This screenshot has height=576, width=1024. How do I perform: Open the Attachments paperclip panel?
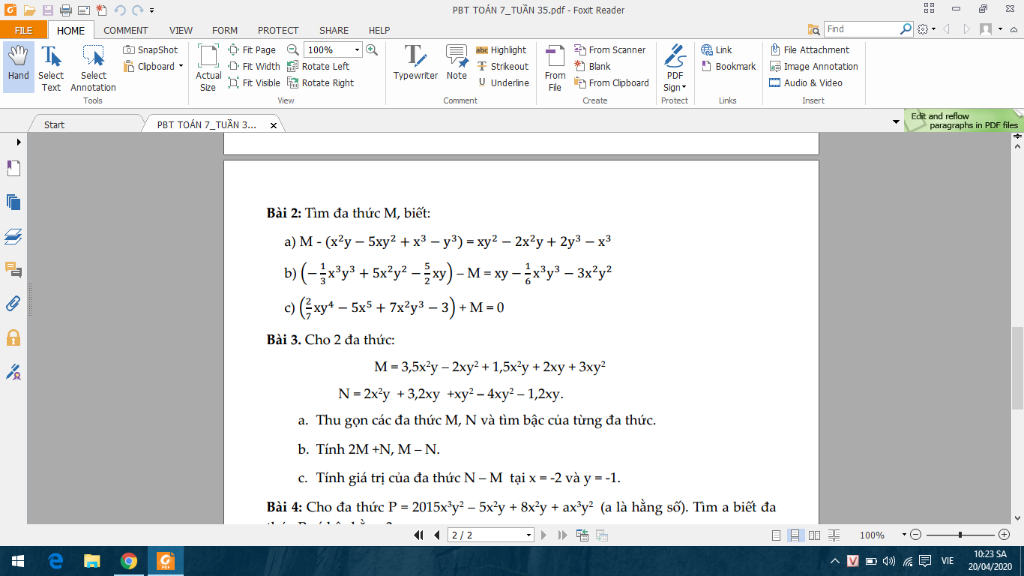pos(13,304)
